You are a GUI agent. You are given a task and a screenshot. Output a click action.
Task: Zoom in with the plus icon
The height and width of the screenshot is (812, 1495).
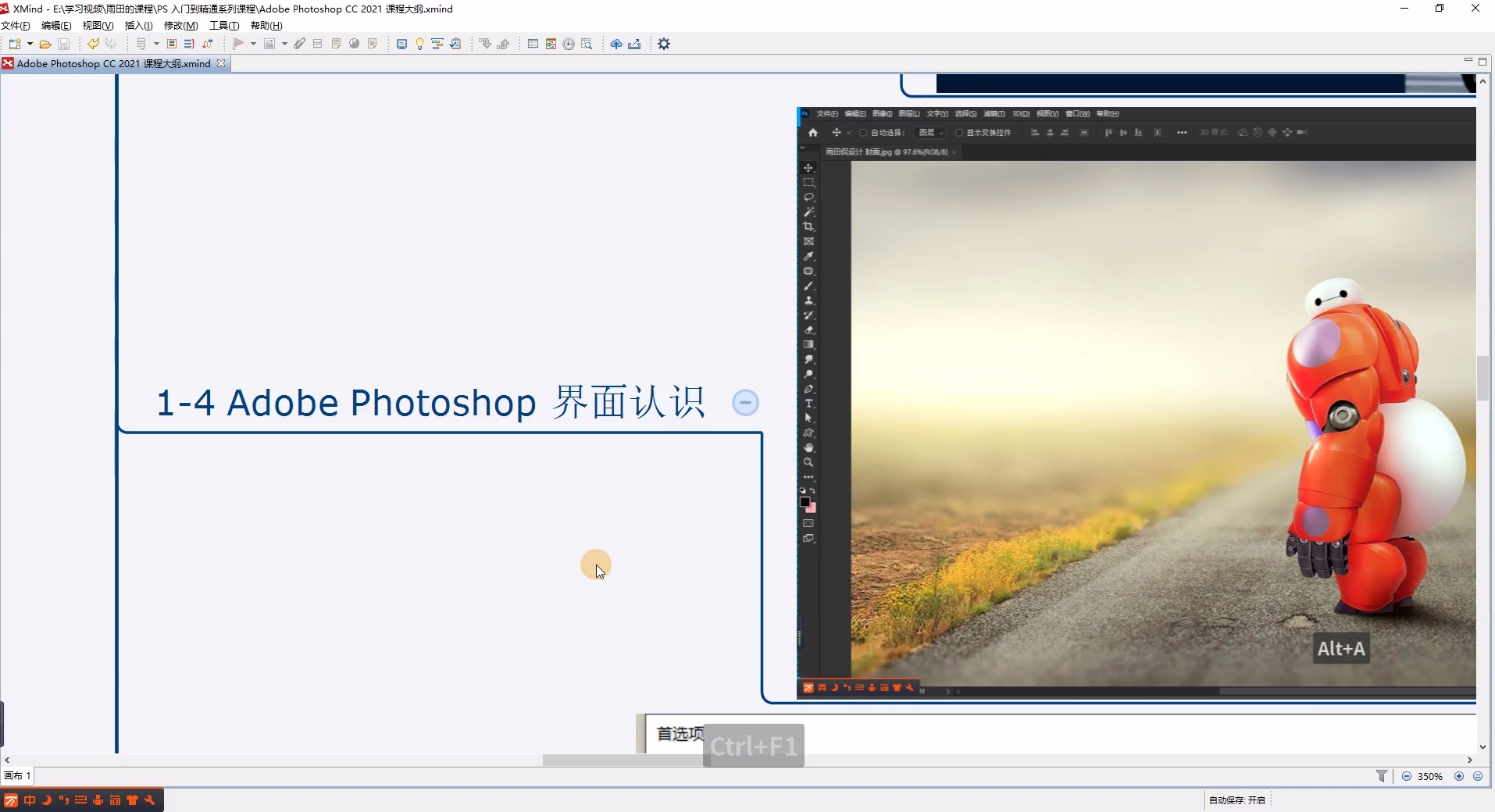point(1459,776)
